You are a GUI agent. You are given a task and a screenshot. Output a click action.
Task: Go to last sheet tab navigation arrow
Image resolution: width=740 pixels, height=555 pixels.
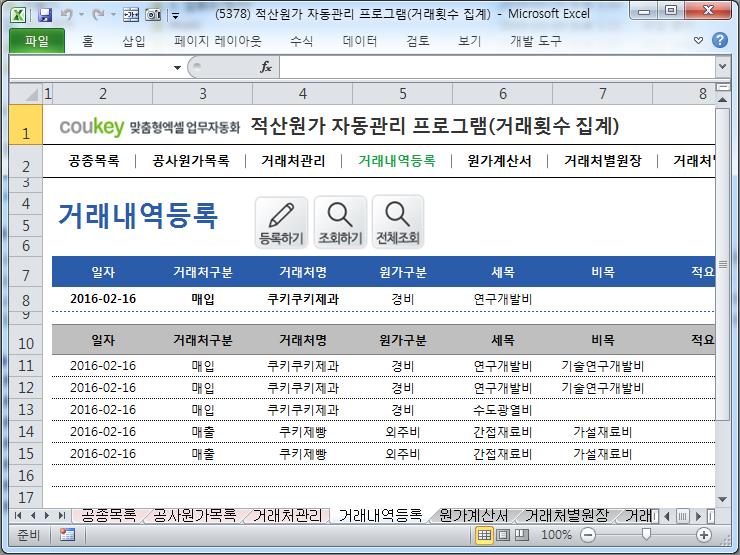(x=61, y=515)
